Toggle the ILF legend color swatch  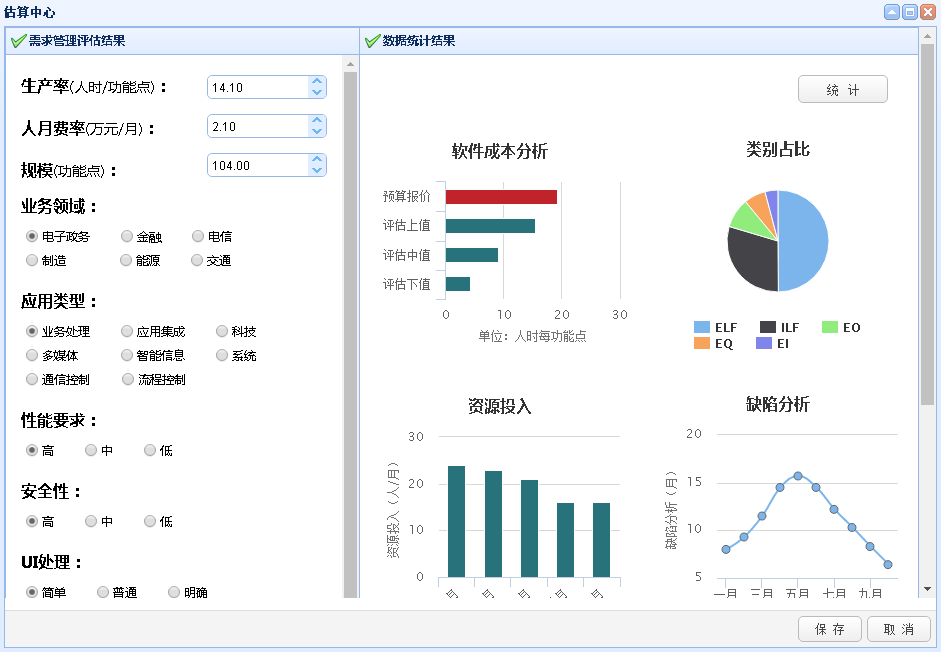(768, 327)
